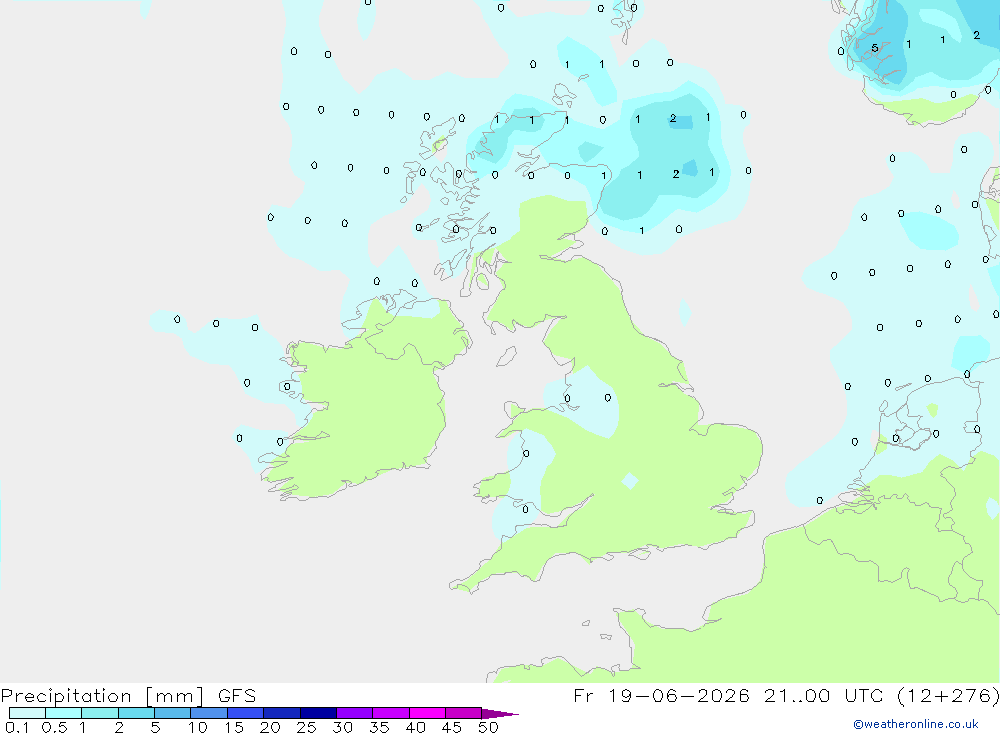Click the '25' legend scale label
1000x733 pixels.
pyautogui.click(x=306, y=727)
